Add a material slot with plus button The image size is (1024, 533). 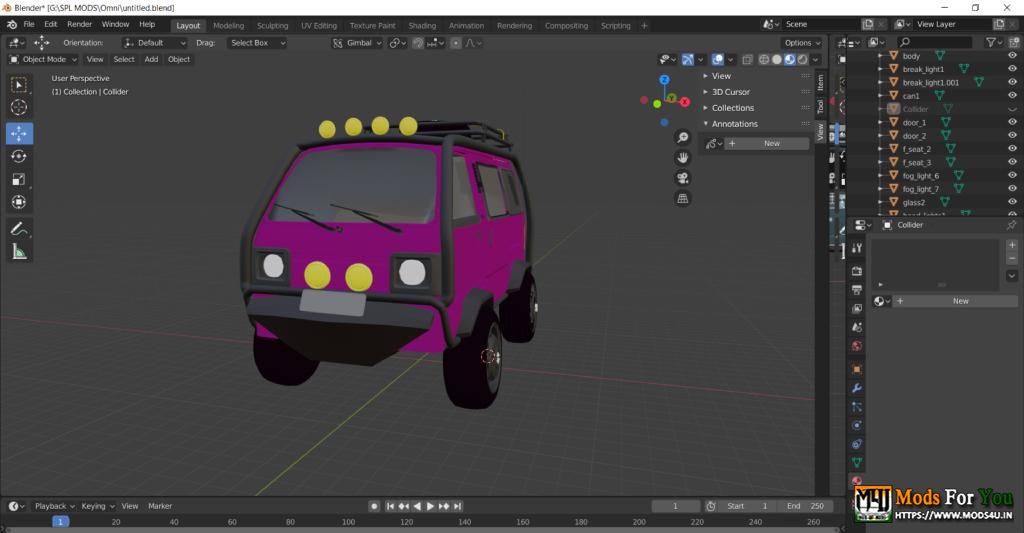pos(1012,245)
